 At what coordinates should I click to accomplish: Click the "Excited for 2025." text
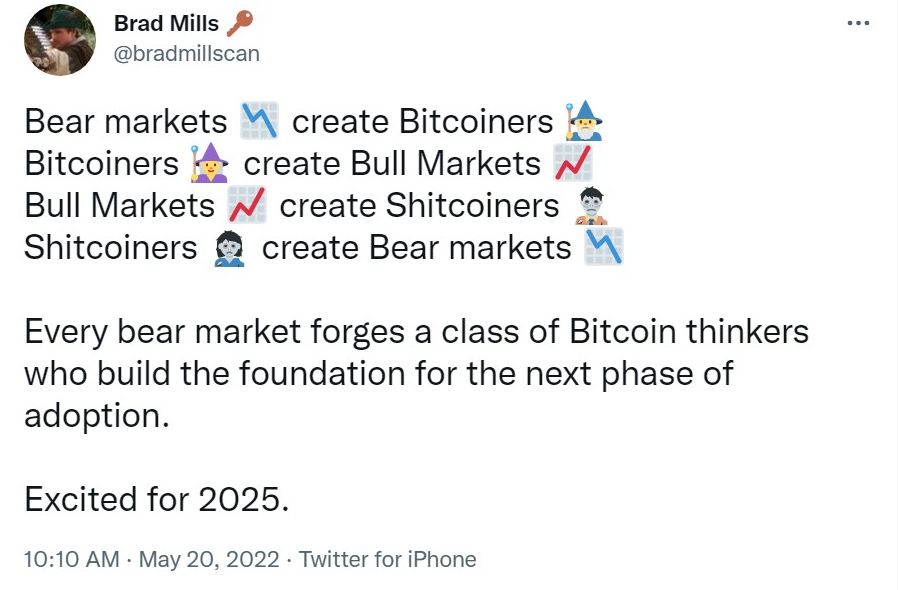(x=156, y=498)
